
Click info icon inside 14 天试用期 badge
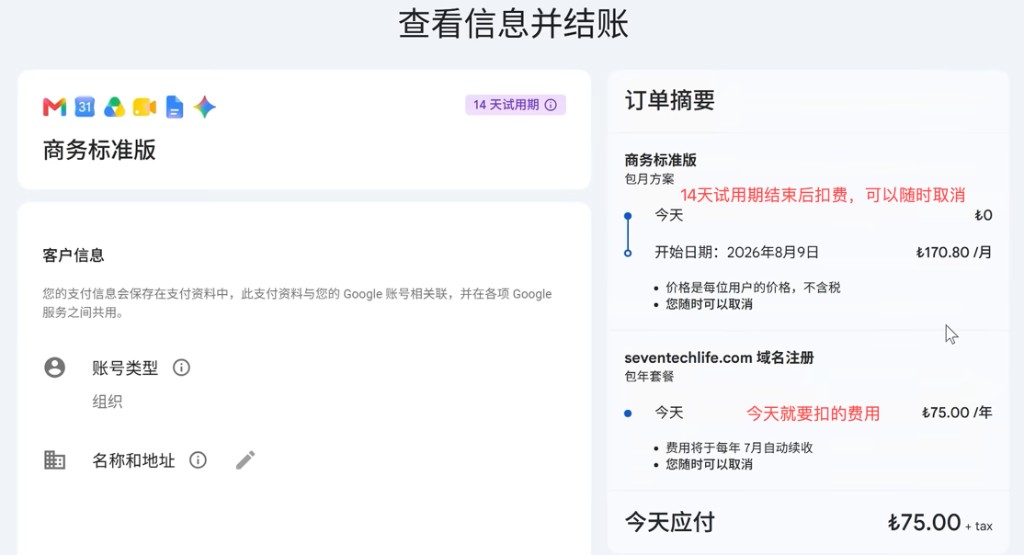pos(551,104)
